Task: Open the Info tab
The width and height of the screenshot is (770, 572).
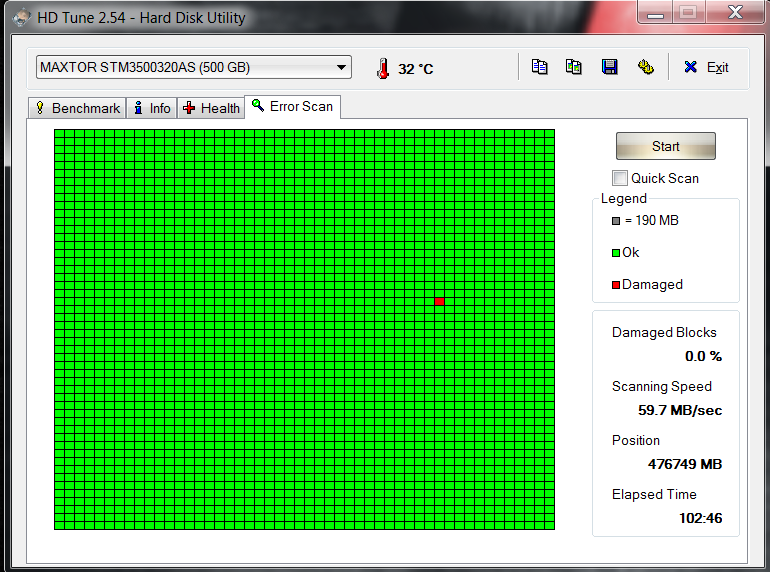Action: coord(152,108)
